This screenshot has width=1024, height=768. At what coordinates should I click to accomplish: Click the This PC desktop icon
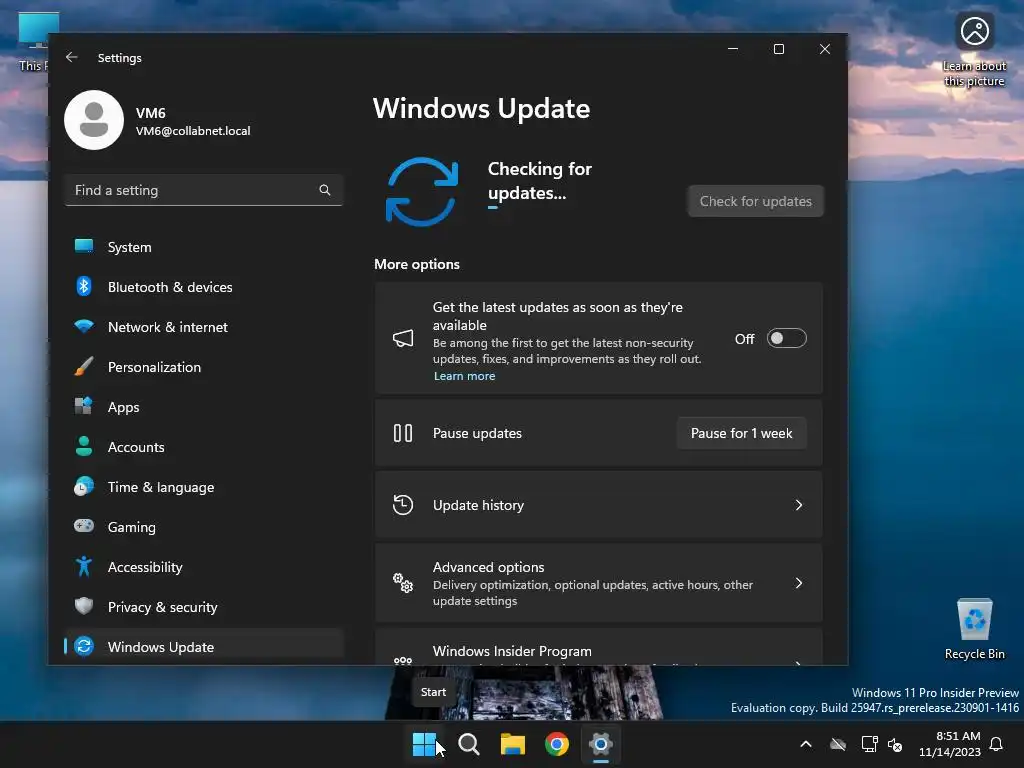(x=33, y=42)
